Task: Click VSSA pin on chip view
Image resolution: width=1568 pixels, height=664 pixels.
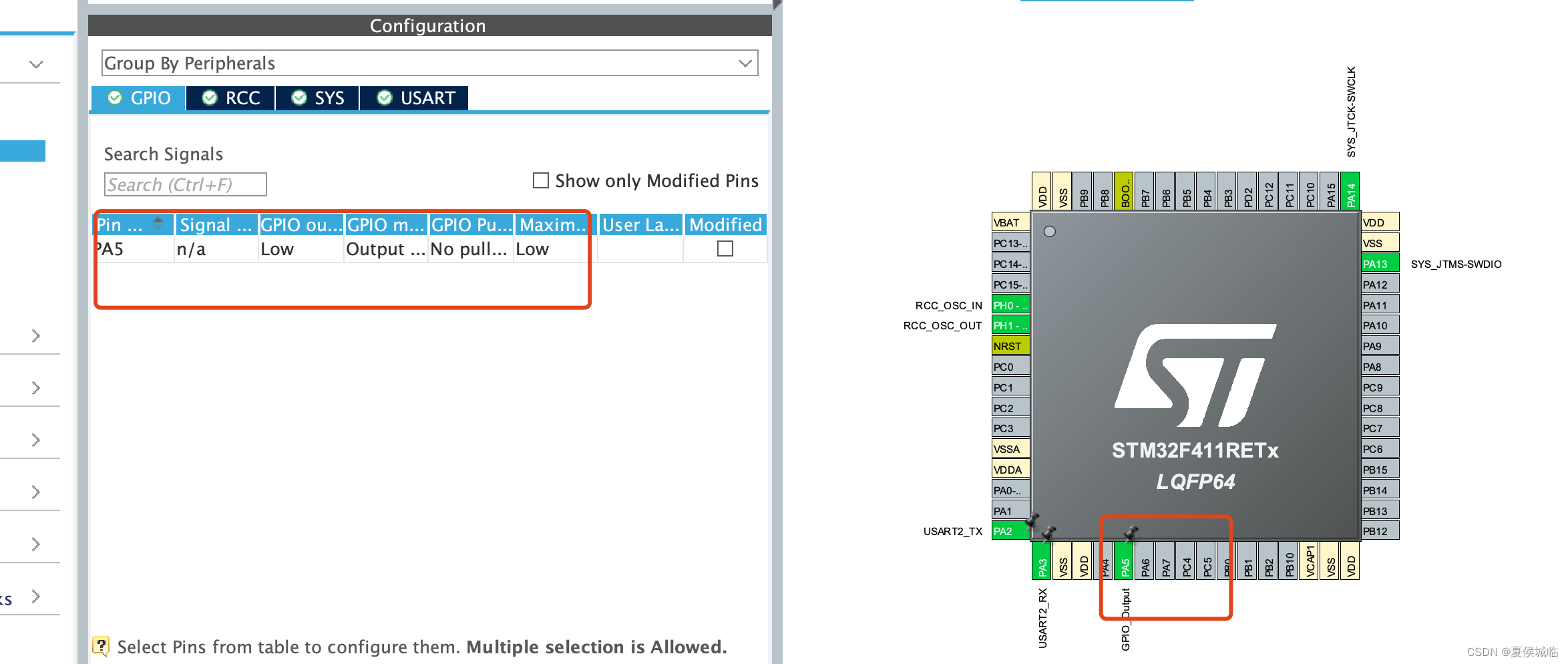Action: (1011, 449)
